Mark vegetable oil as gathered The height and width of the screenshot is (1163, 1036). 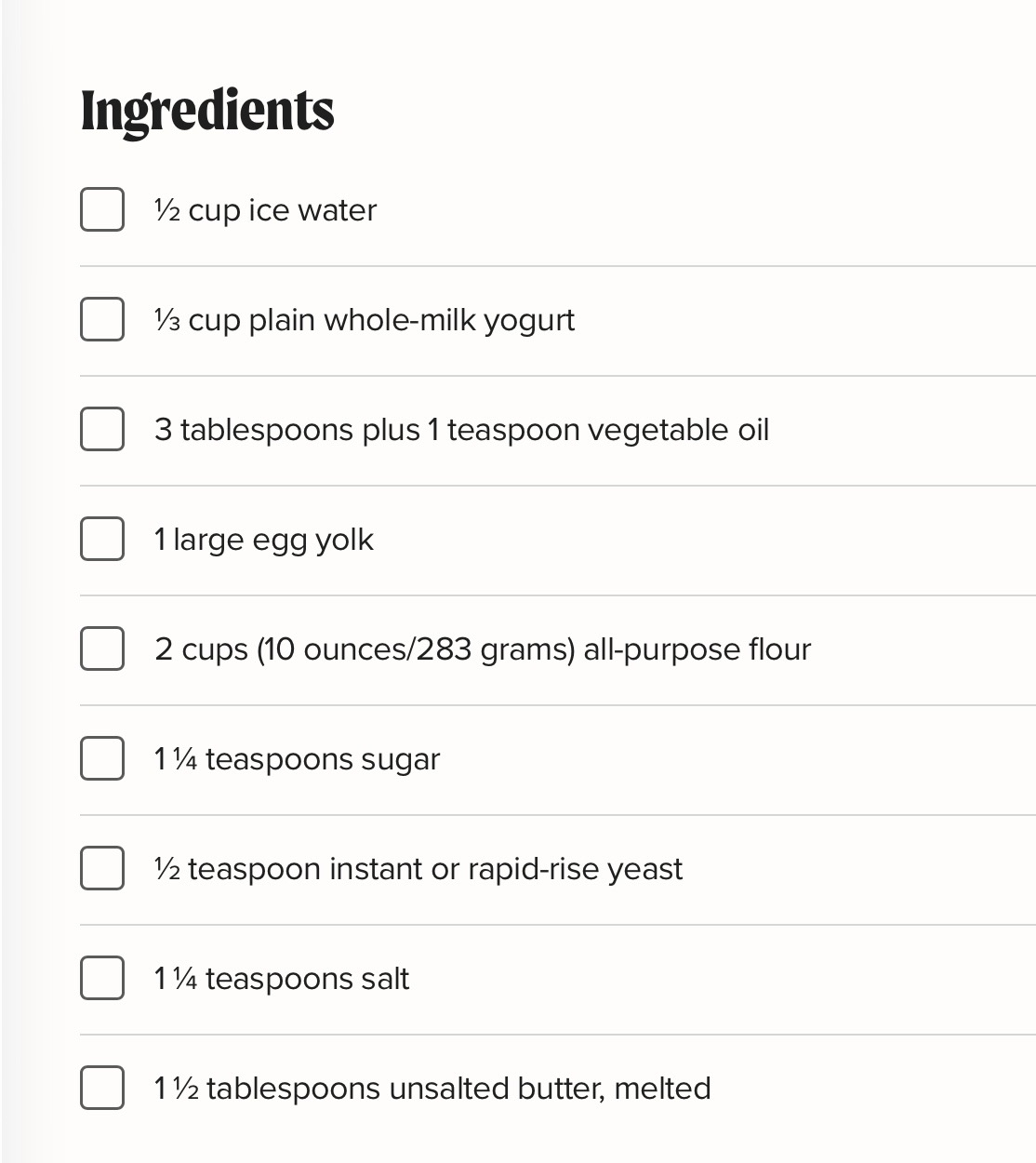coord(102,429)
